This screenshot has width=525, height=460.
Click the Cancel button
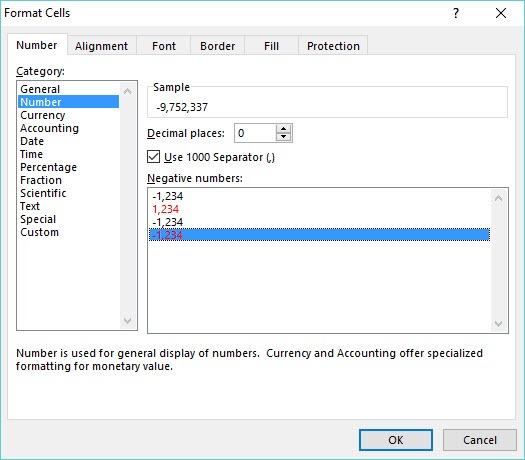click(x=480, y=440)
